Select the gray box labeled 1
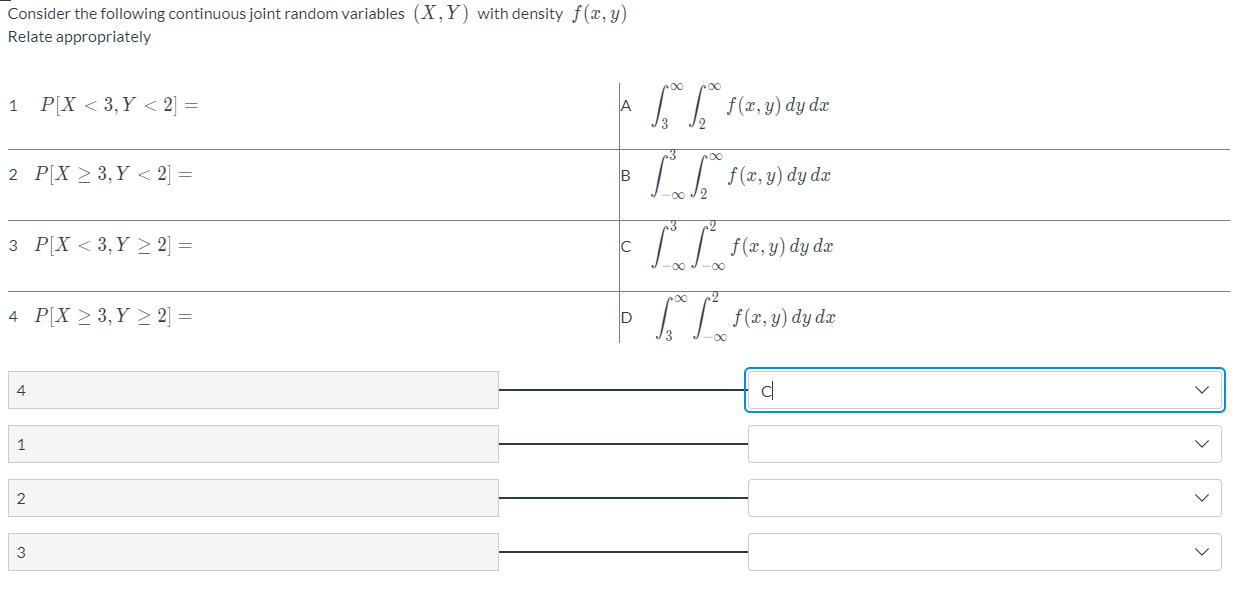 point(250,443)
